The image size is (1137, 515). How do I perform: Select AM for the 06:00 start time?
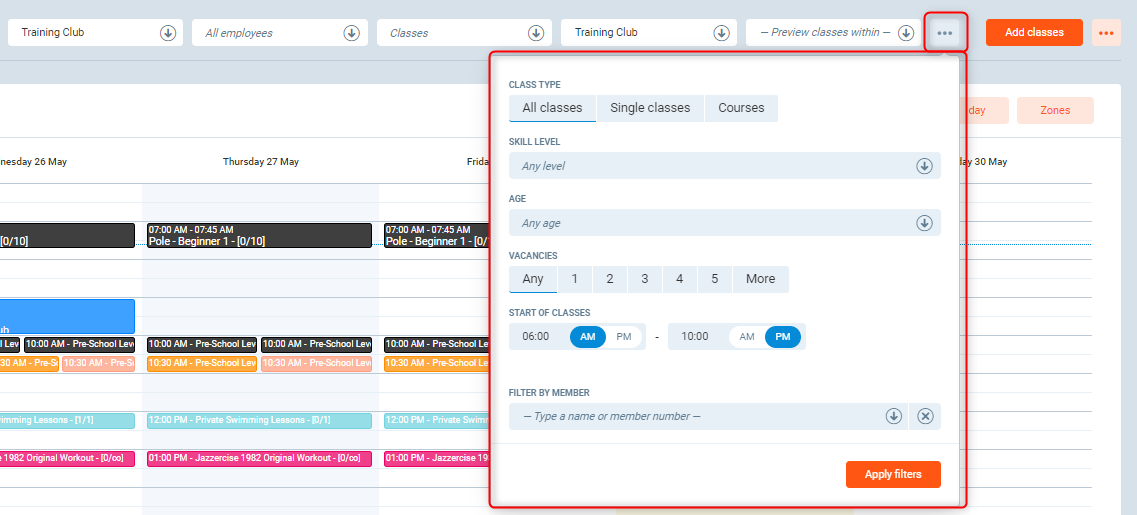coord(588,337)
